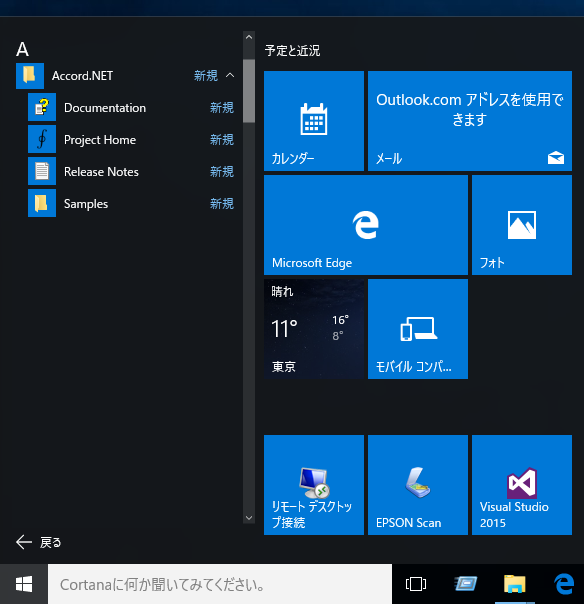584x604 pixels.
Task: Click the letter A group header
Action: [22, 49]
